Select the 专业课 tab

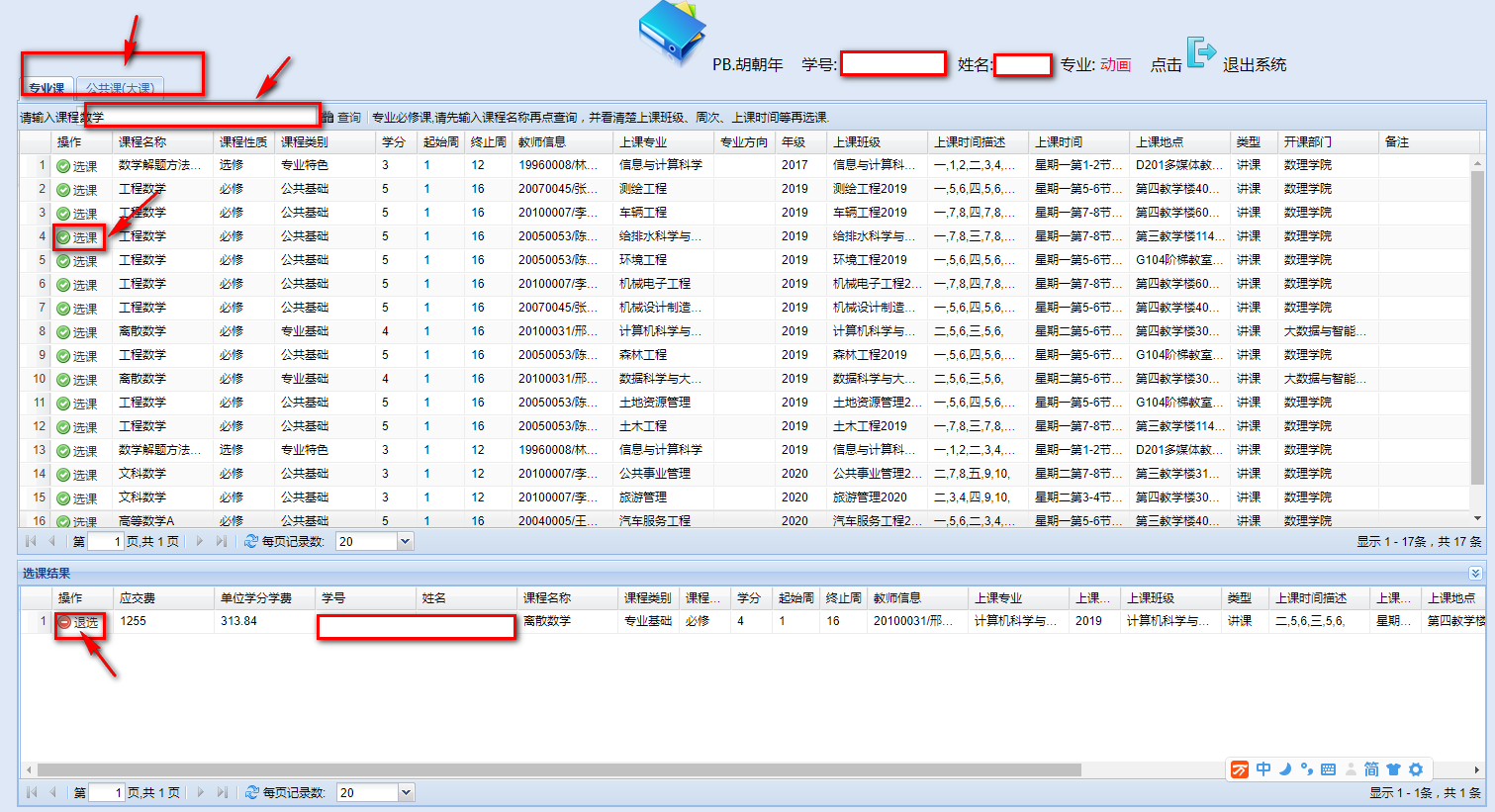tap(47, 89)
